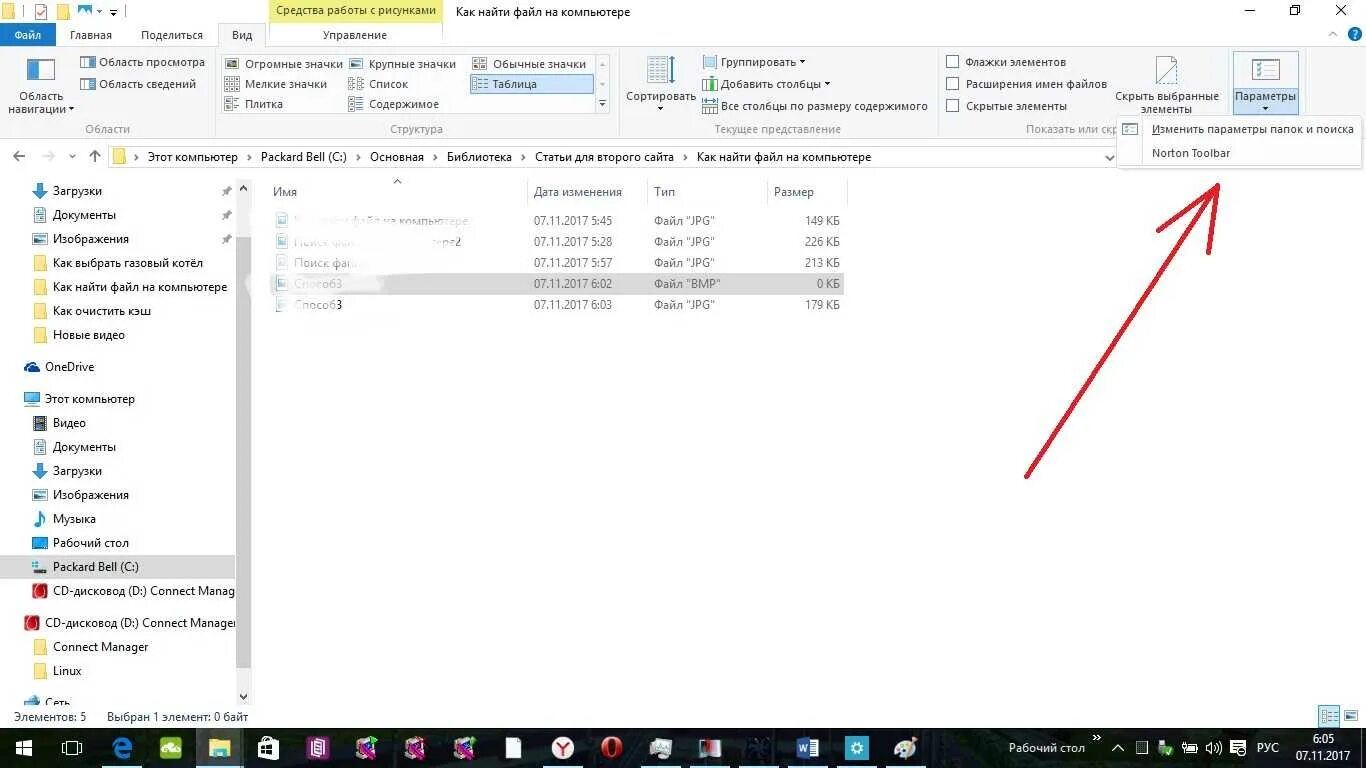Click Библиотека in the address path
The image size is (1366, 768).
(x=479, y=157)
